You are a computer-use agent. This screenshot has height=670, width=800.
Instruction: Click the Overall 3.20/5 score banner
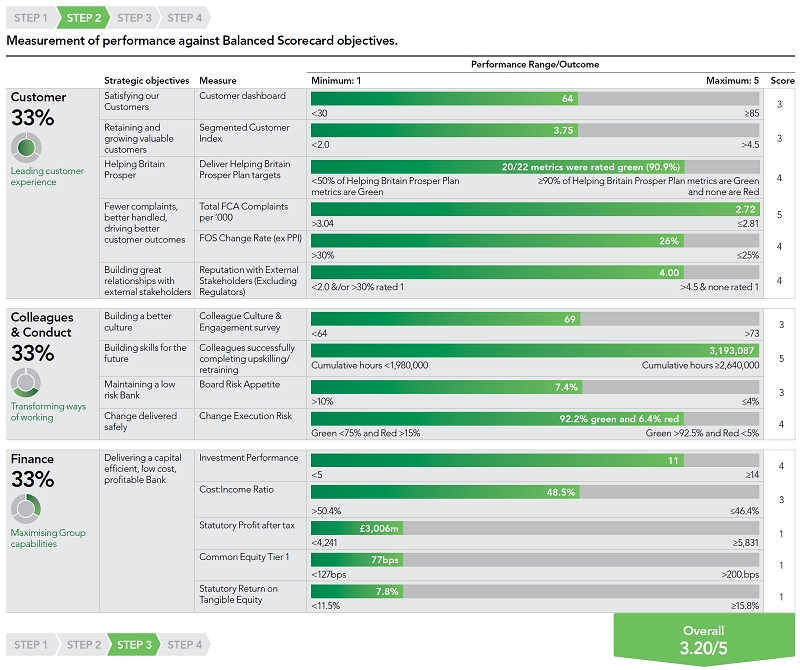(x=704, y=640)
